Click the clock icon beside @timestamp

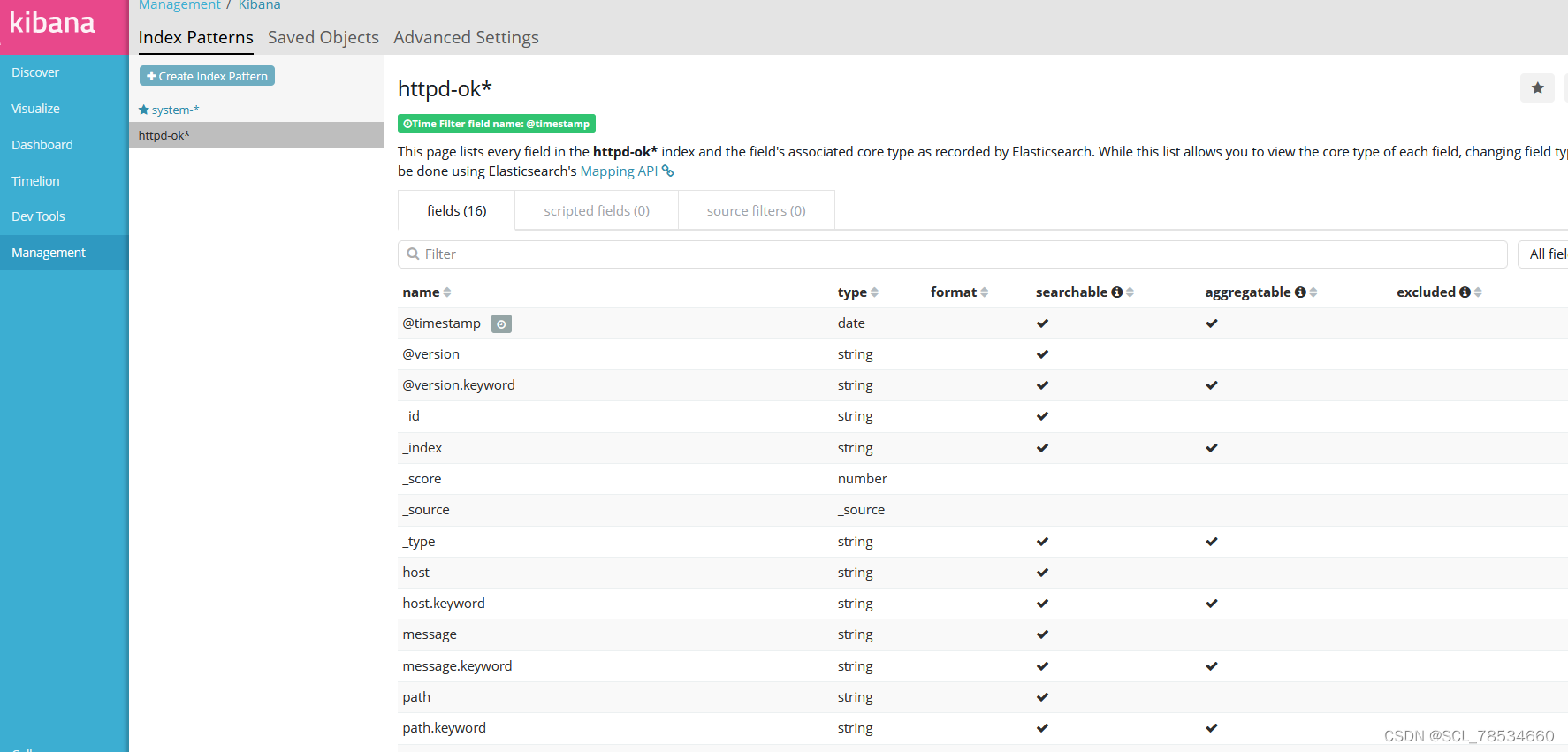coord(501,324)
